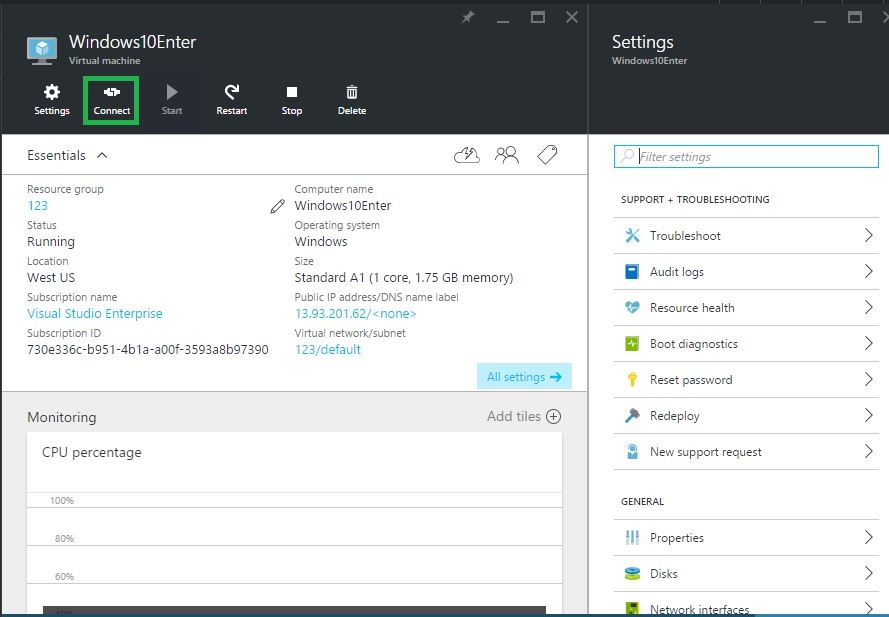Click the All settings button
Screen dimensions: 889x617
click(524, 377)
